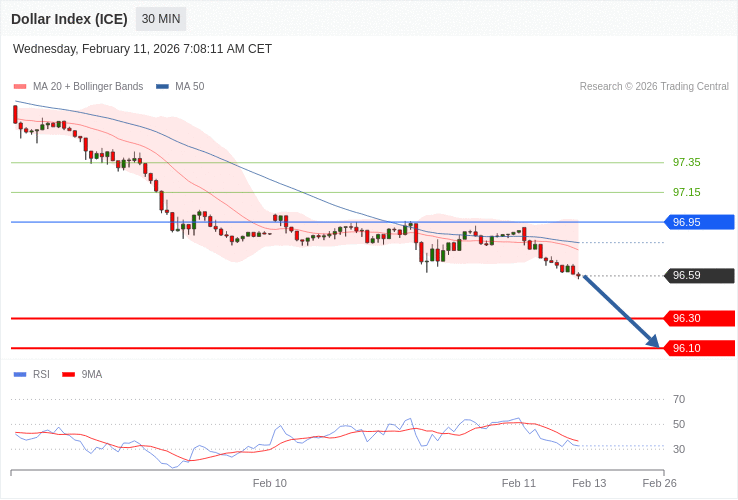
Task: Click the date line Wednesday, February 11, 2026
Action: [142, 49]
